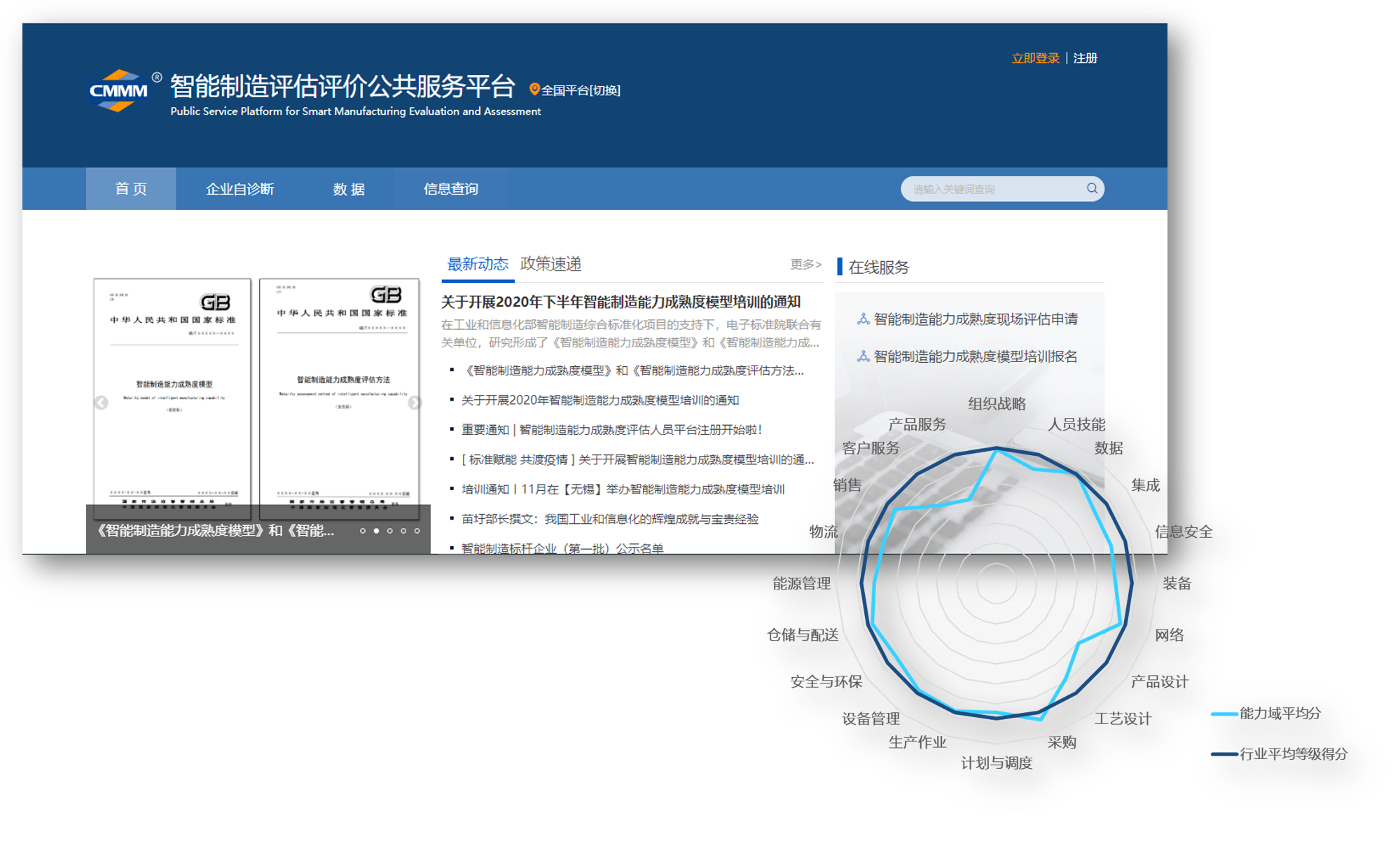Click radar label 信息安全

coord(1184,532)
